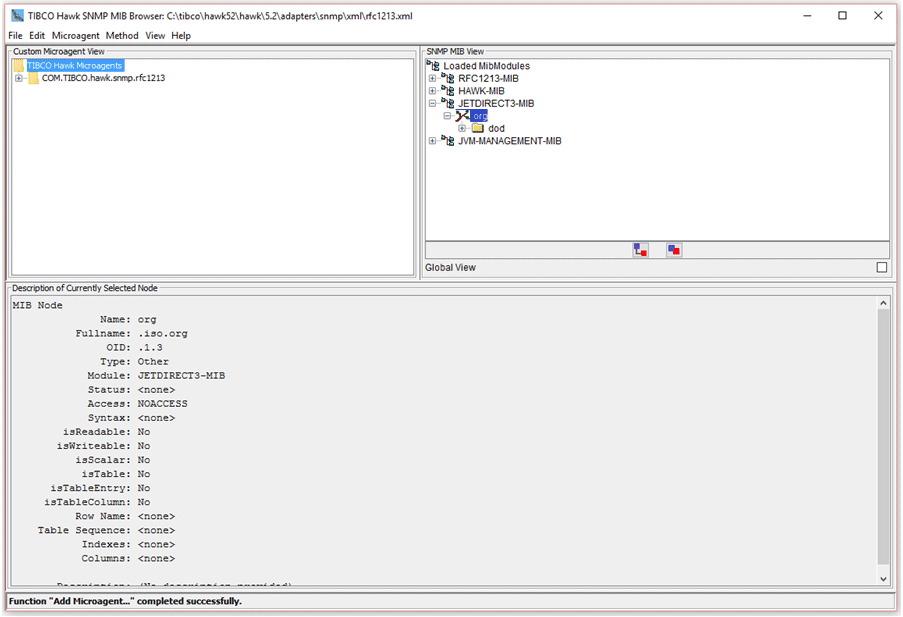Click the Fullname value .iso.org
The width and height of the screenshot is (903, 617).
click(162, 334)
